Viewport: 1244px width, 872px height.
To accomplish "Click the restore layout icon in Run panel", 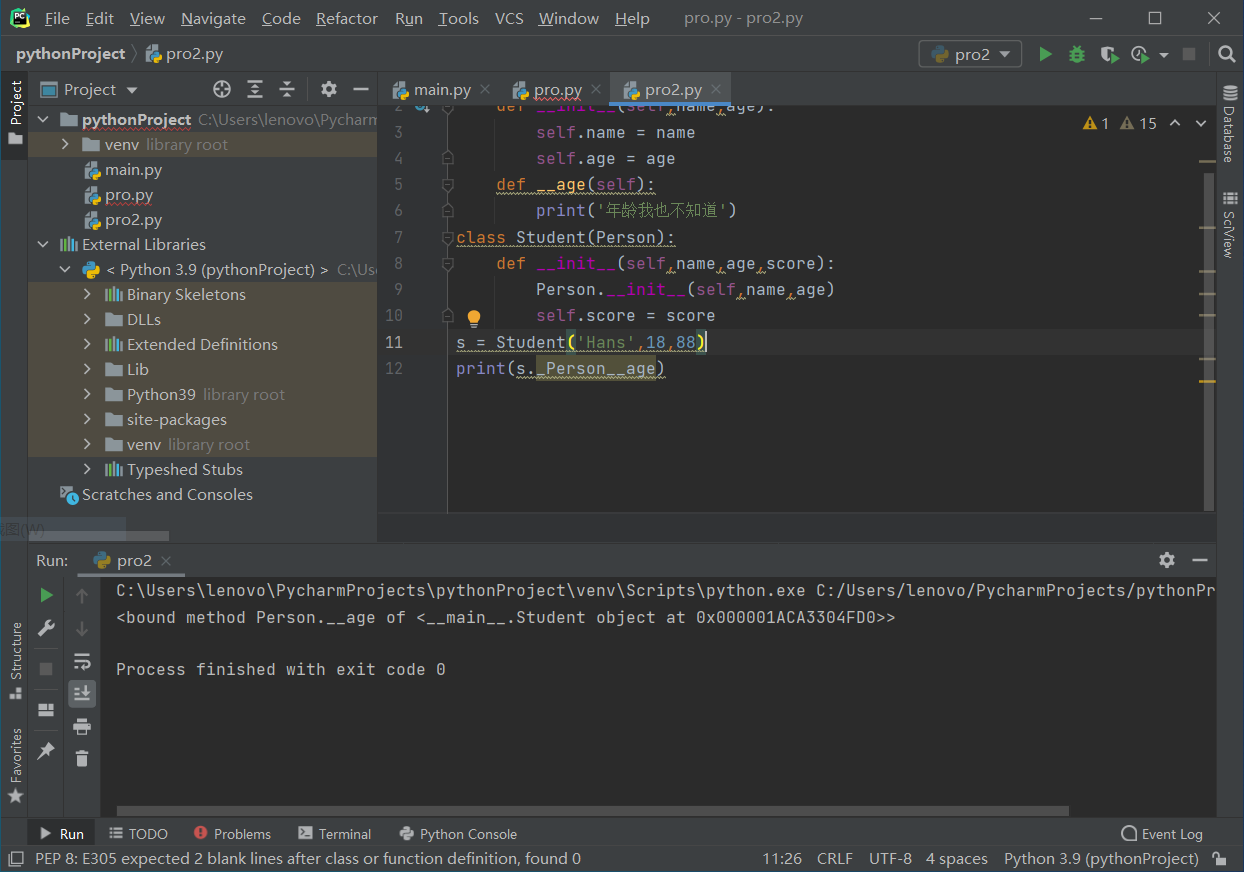I will point(46,710).
